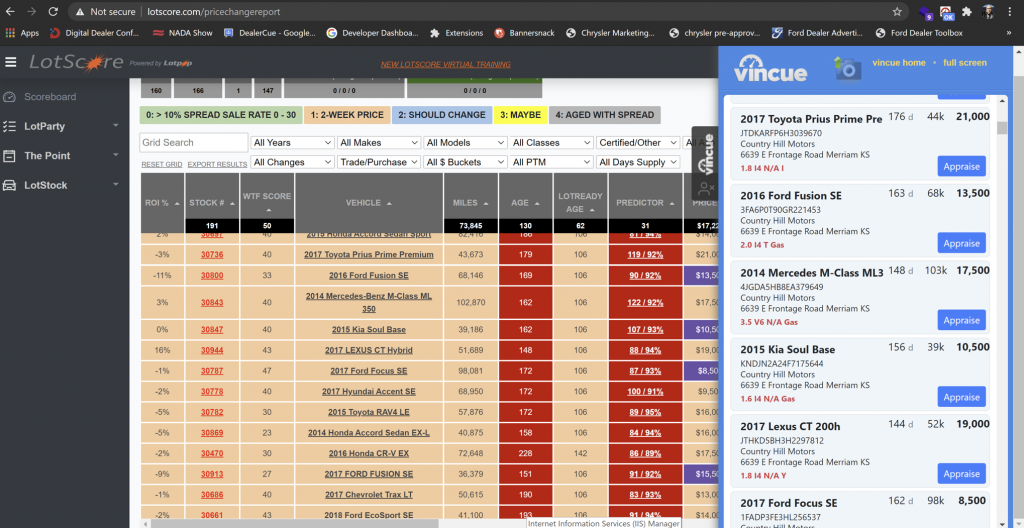This screenshot has width=1024, height=528.
Task: Open the All $ Buckets dropdown
Action: click(465, 162)
